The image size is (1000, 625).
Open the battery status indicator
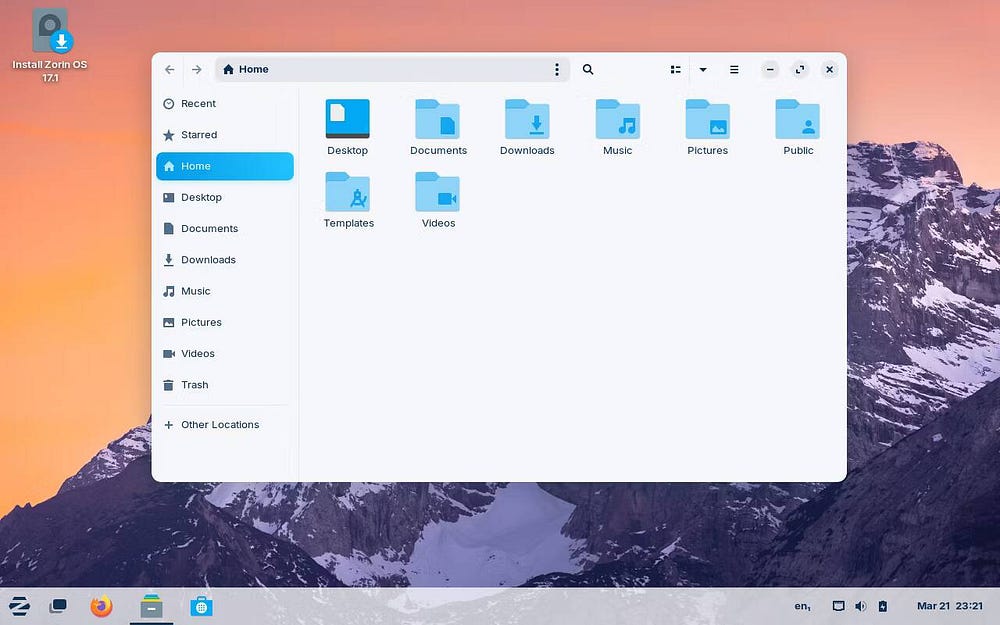883,606
